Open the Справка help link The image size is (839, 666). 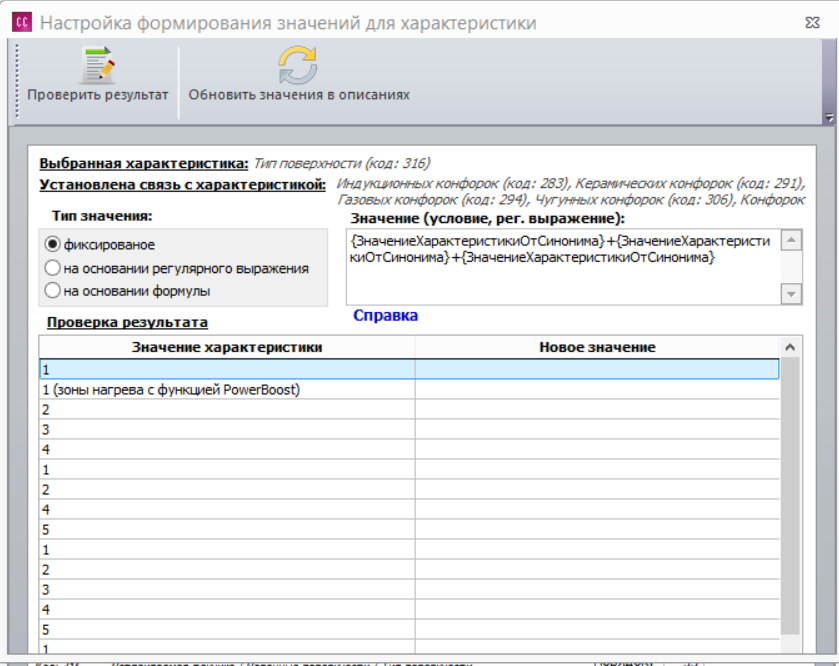(385, 316)
